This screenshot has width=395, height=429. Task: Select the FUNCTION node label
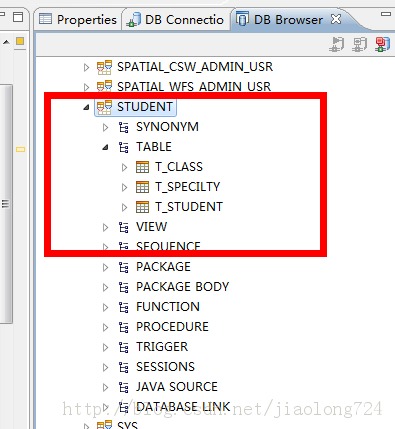(168, 307)
